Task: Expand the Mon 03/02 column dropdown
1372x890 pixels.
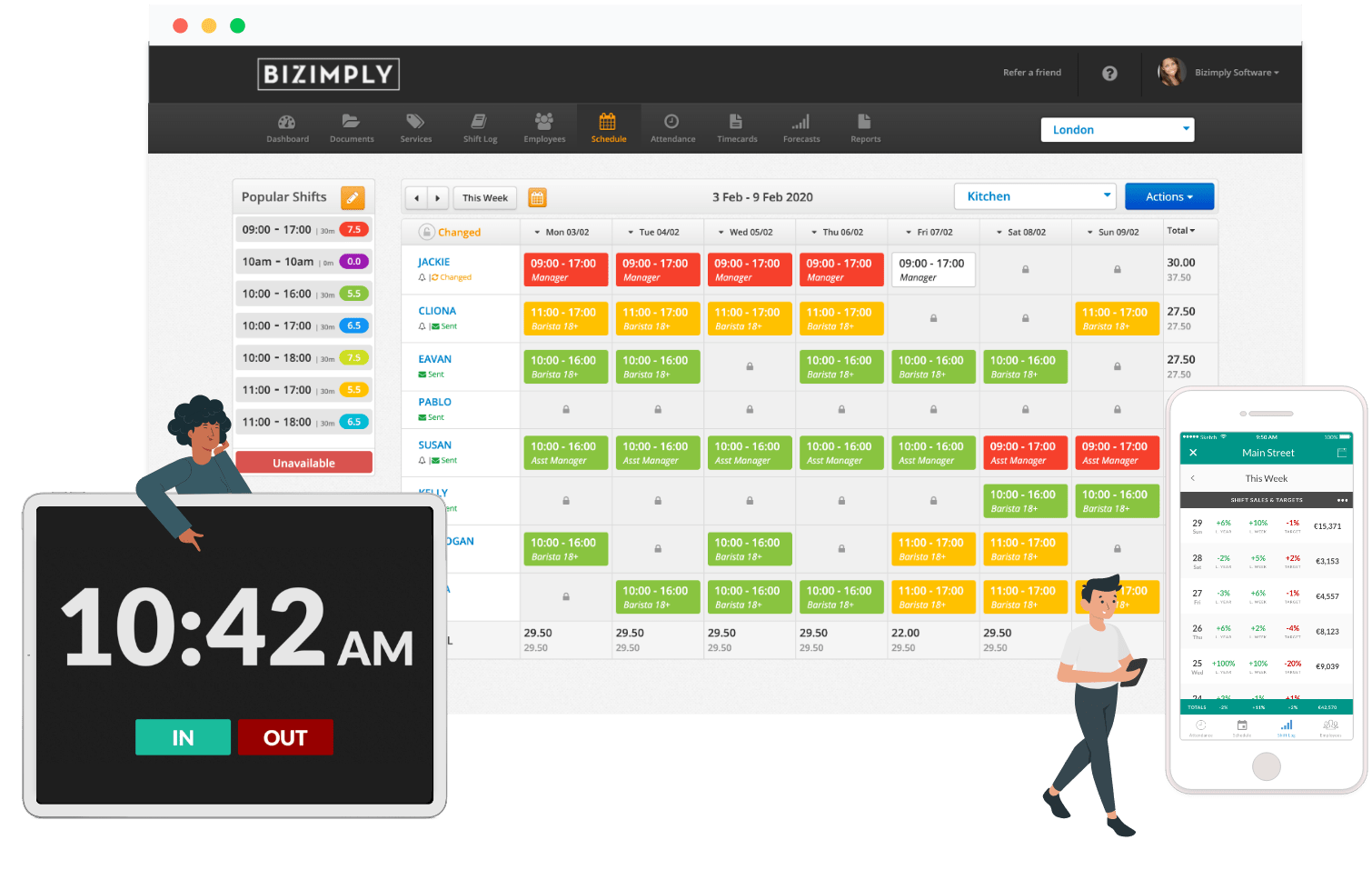Action: pos(537,233)
